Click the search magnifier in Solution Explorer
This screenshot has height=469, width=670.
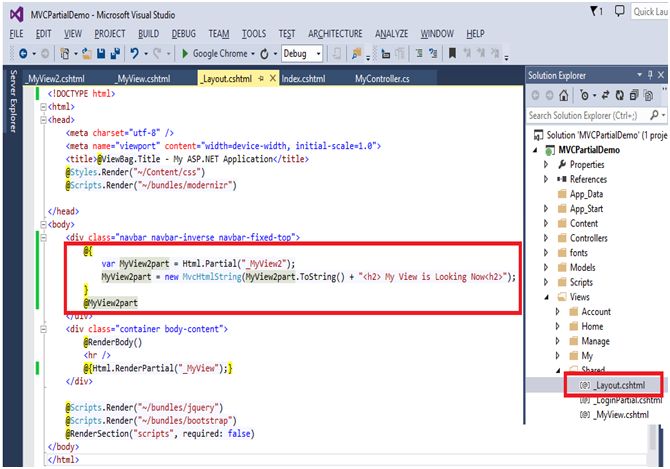coord(653,116)
